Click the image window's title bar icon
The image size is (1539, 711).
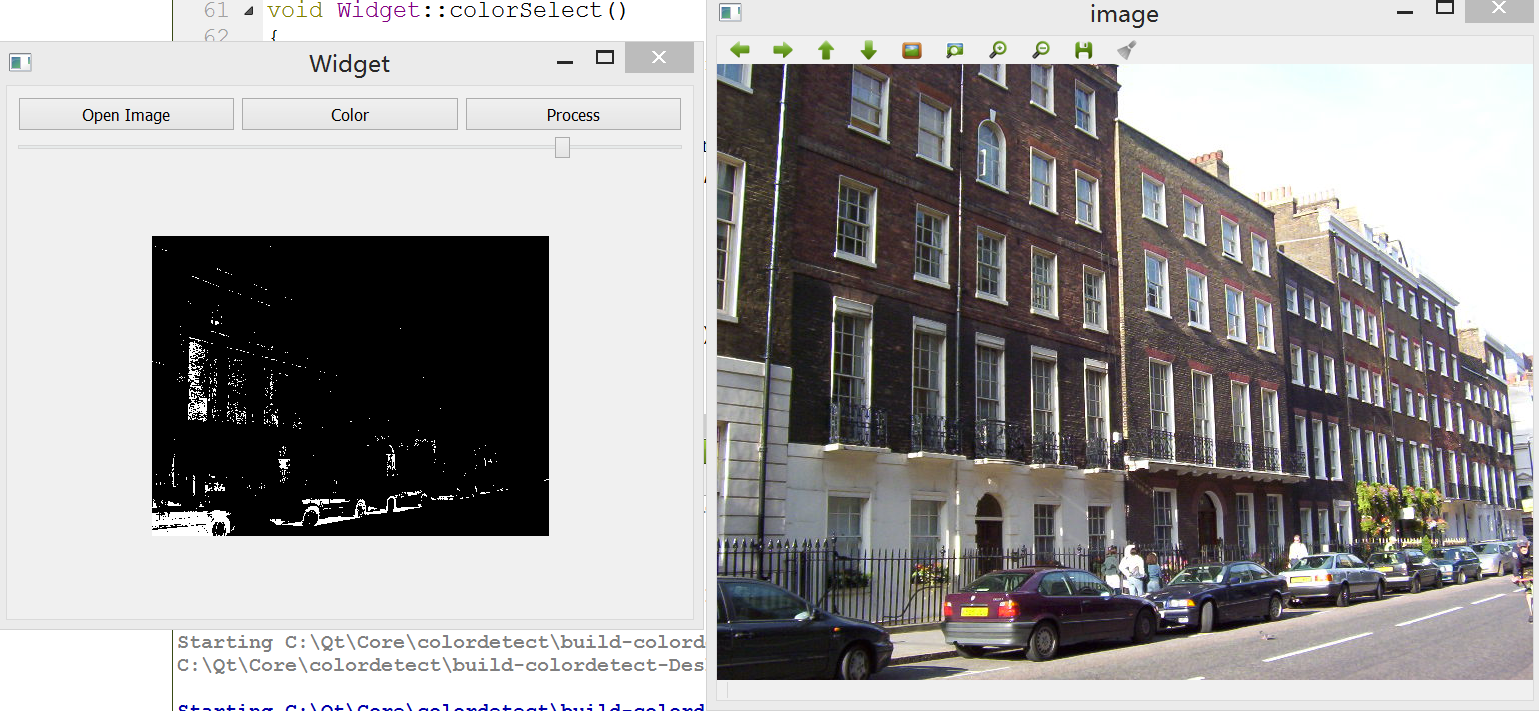731,13
